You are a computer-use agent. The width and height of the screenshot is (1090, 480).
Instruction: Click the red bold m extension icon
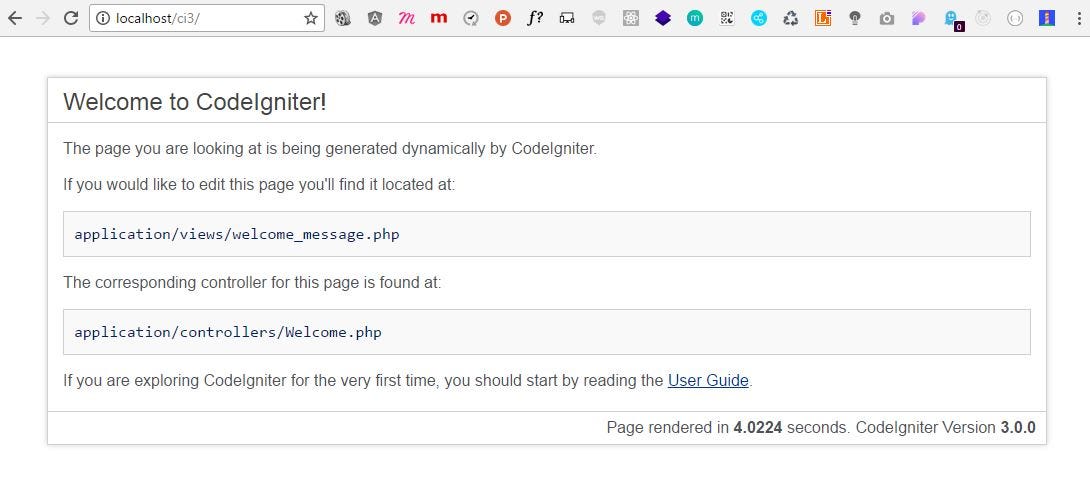439,19
